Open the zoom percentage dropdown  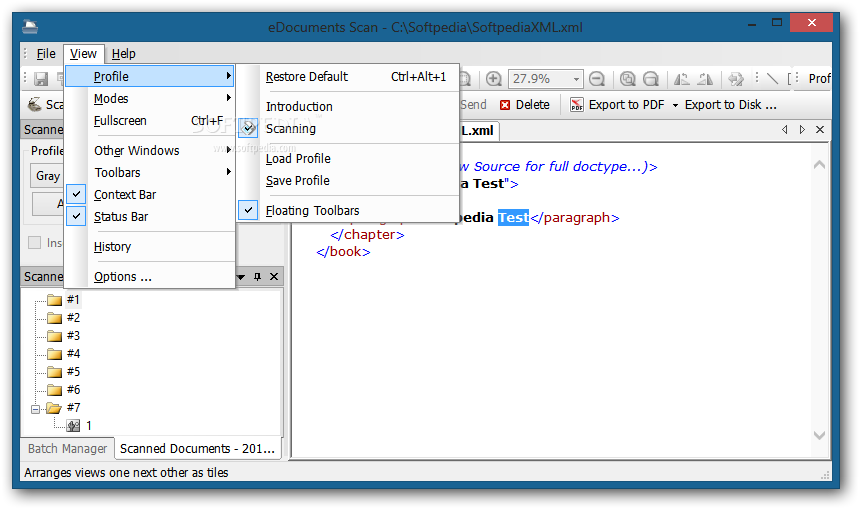576,79
